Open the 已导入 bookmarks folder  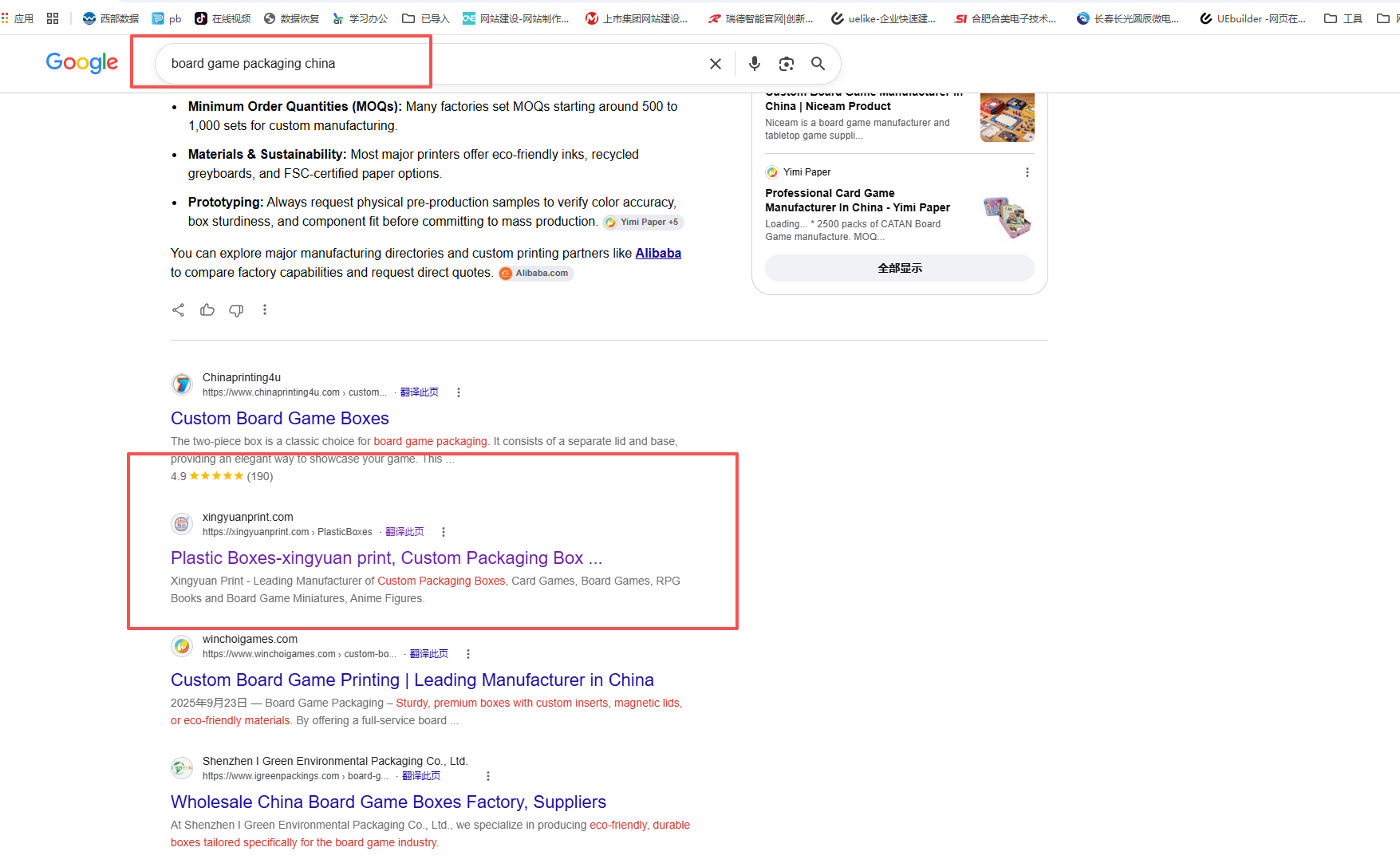pos(426,18)
